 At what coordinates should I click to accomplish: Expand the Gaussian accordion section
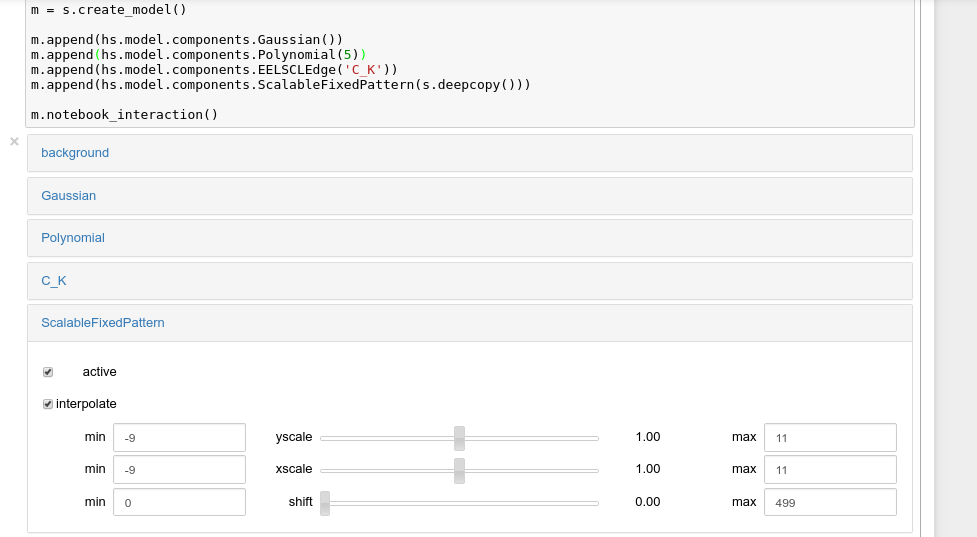(x=69, y=196)
